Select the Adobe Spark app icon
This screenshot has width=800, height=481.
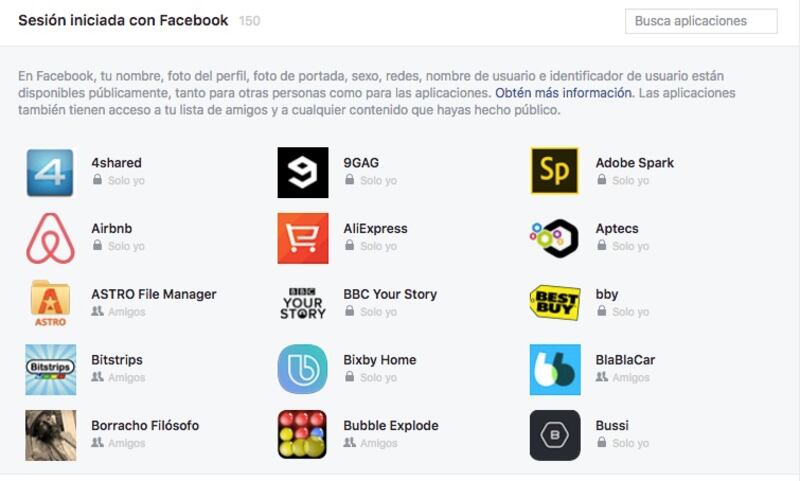(x=555, y=171)
